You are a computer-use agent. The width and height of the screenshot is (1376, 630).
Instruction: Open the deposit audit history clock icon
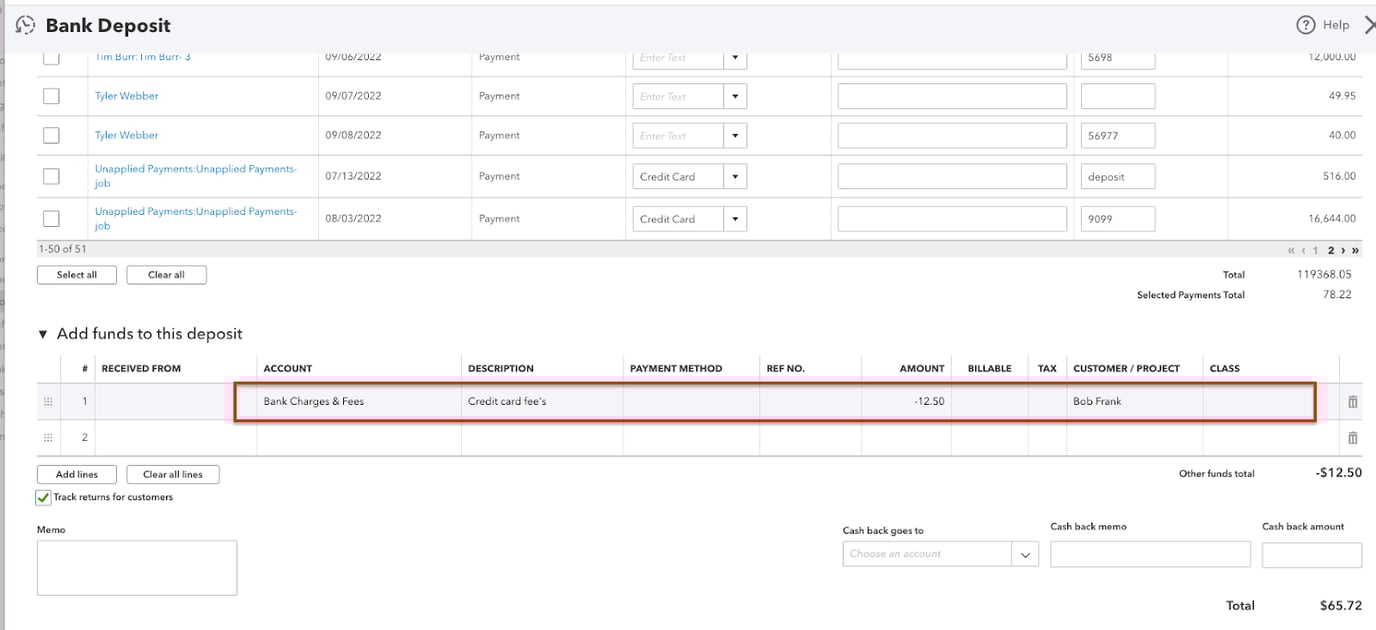[x=25, y=24]
